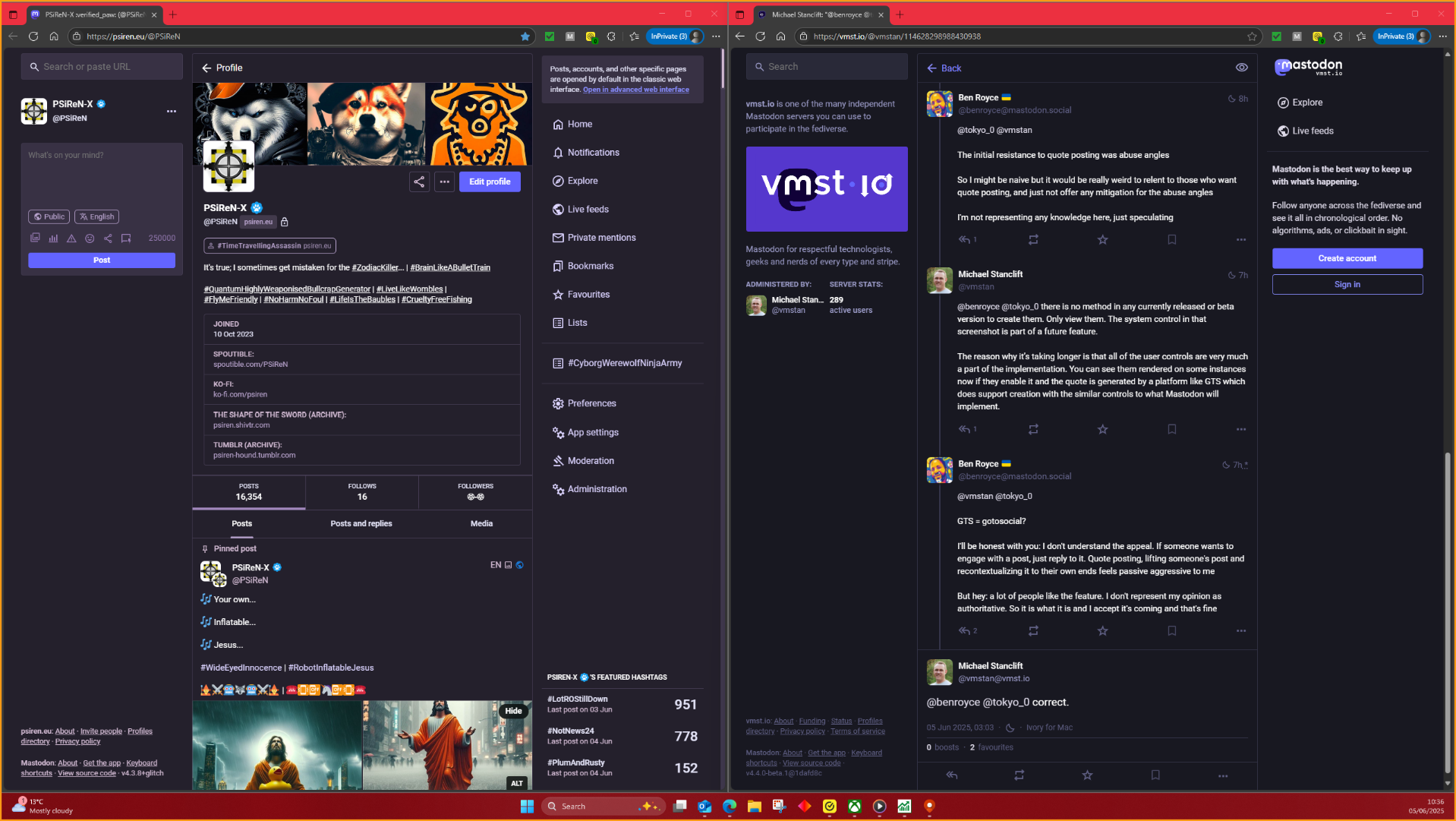The height and width of the screenshot is (821, 1456).
Task: Click the taskbar Search box
Action: click(604, 807)
